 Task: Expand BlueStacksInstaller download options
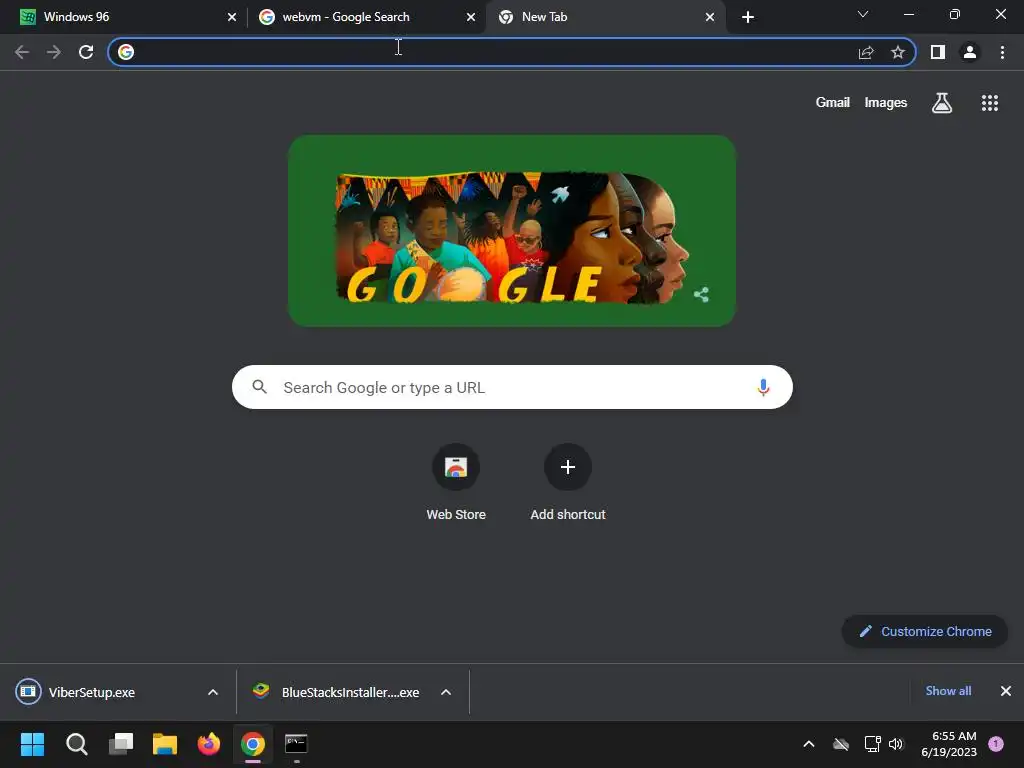click(446, 692)
